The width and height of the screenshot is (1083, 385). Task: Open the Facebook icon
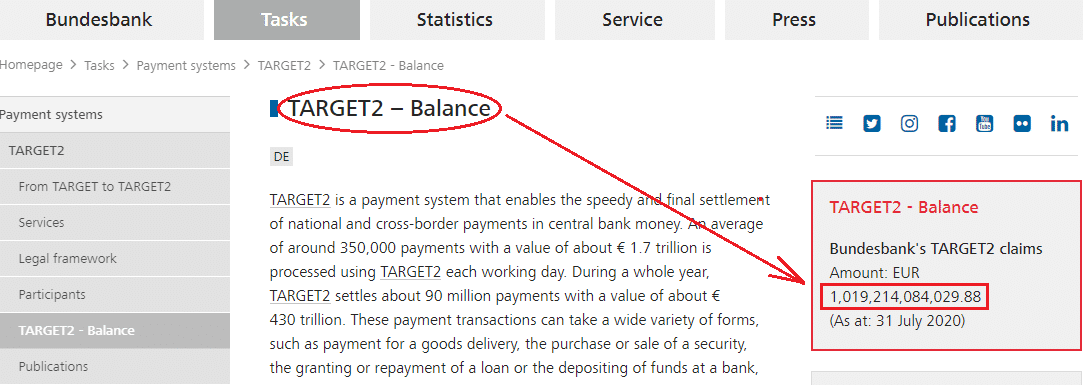click(947, 124)
